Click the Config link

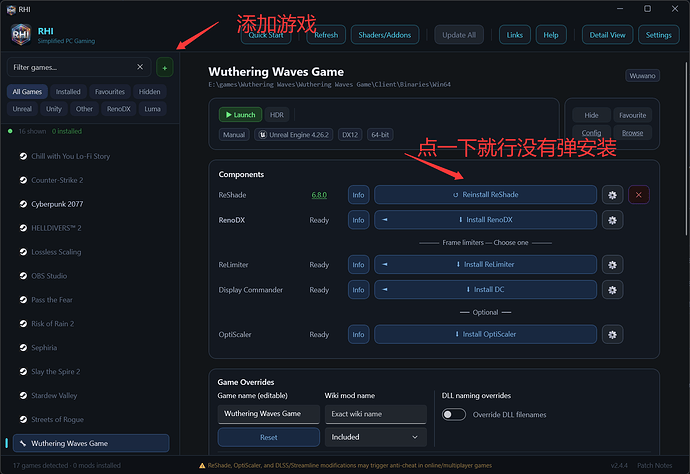coord(591,133)
